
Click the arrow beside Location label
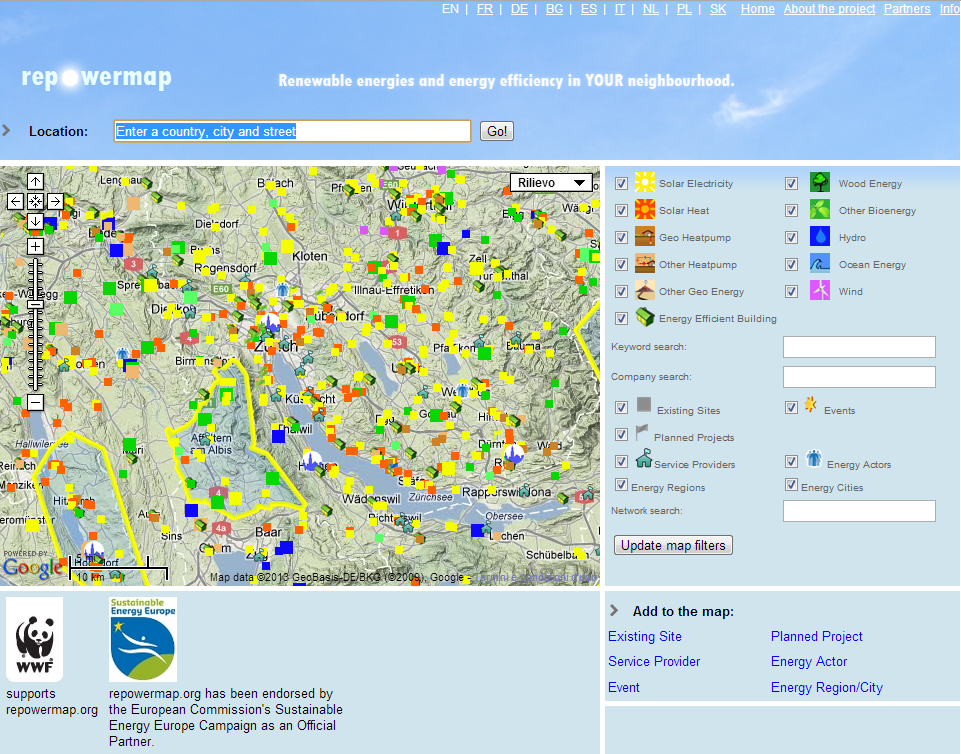tap(7, 130)
